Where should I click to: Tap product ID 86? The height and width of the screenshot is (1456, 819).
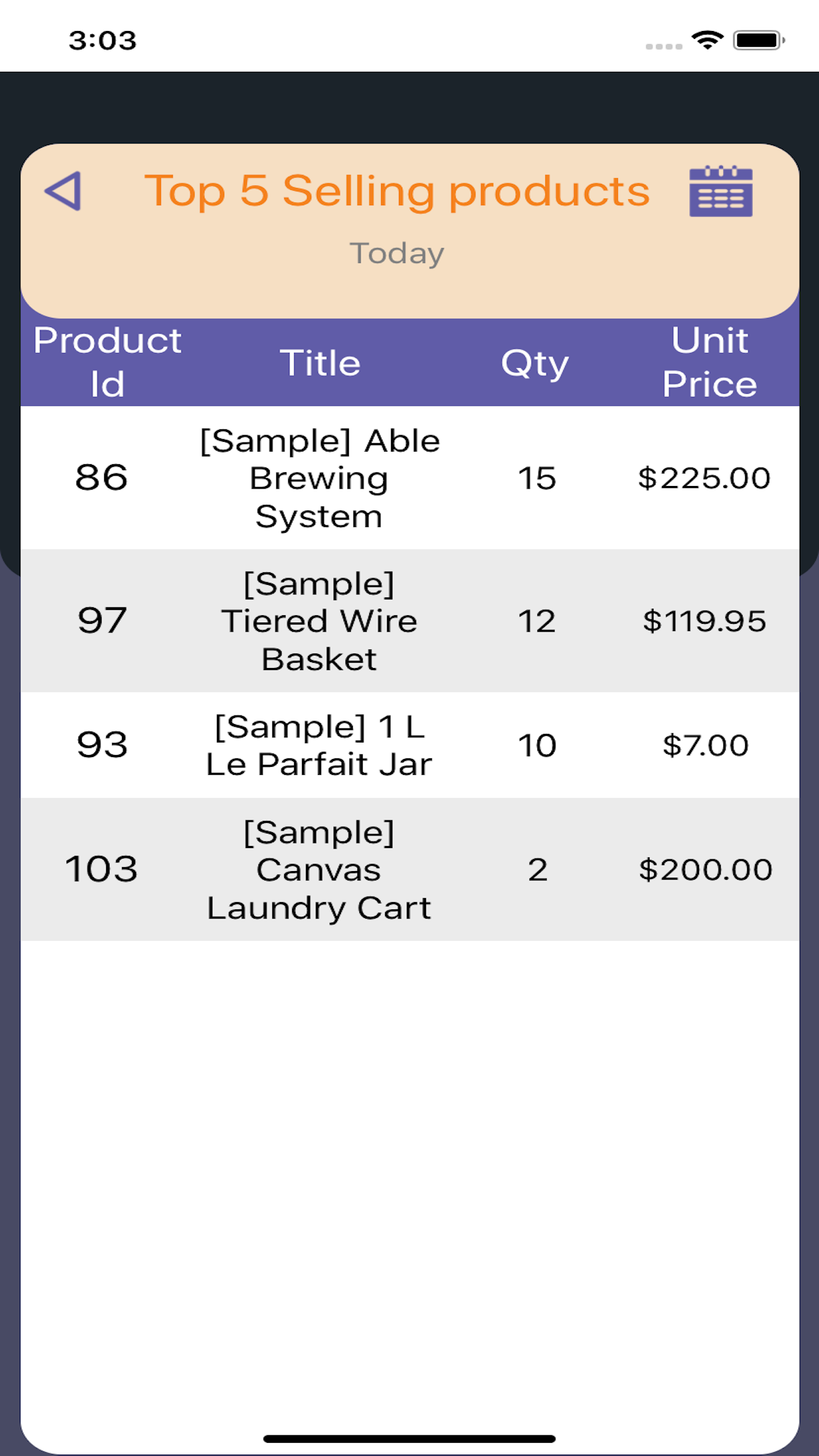tap(102, 477)
